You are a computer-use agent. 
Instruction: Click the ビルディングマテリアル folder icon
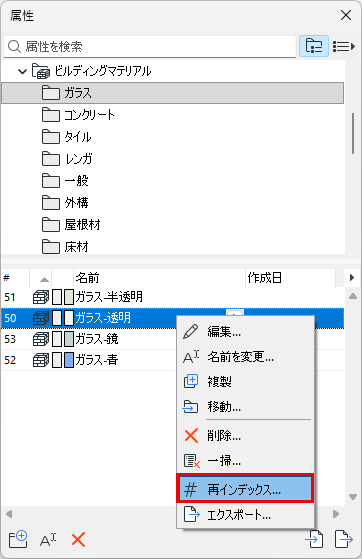(x=41, y=71)
